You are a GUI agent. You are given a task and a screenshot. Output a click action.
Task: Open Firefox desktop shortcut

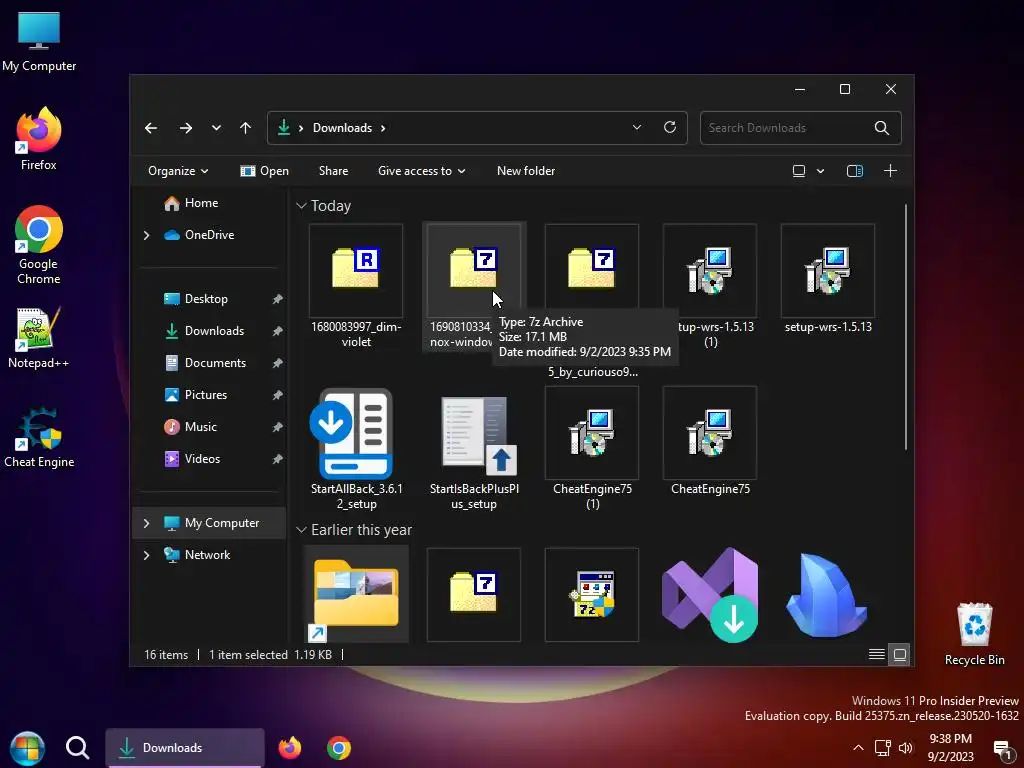point(39,139)
